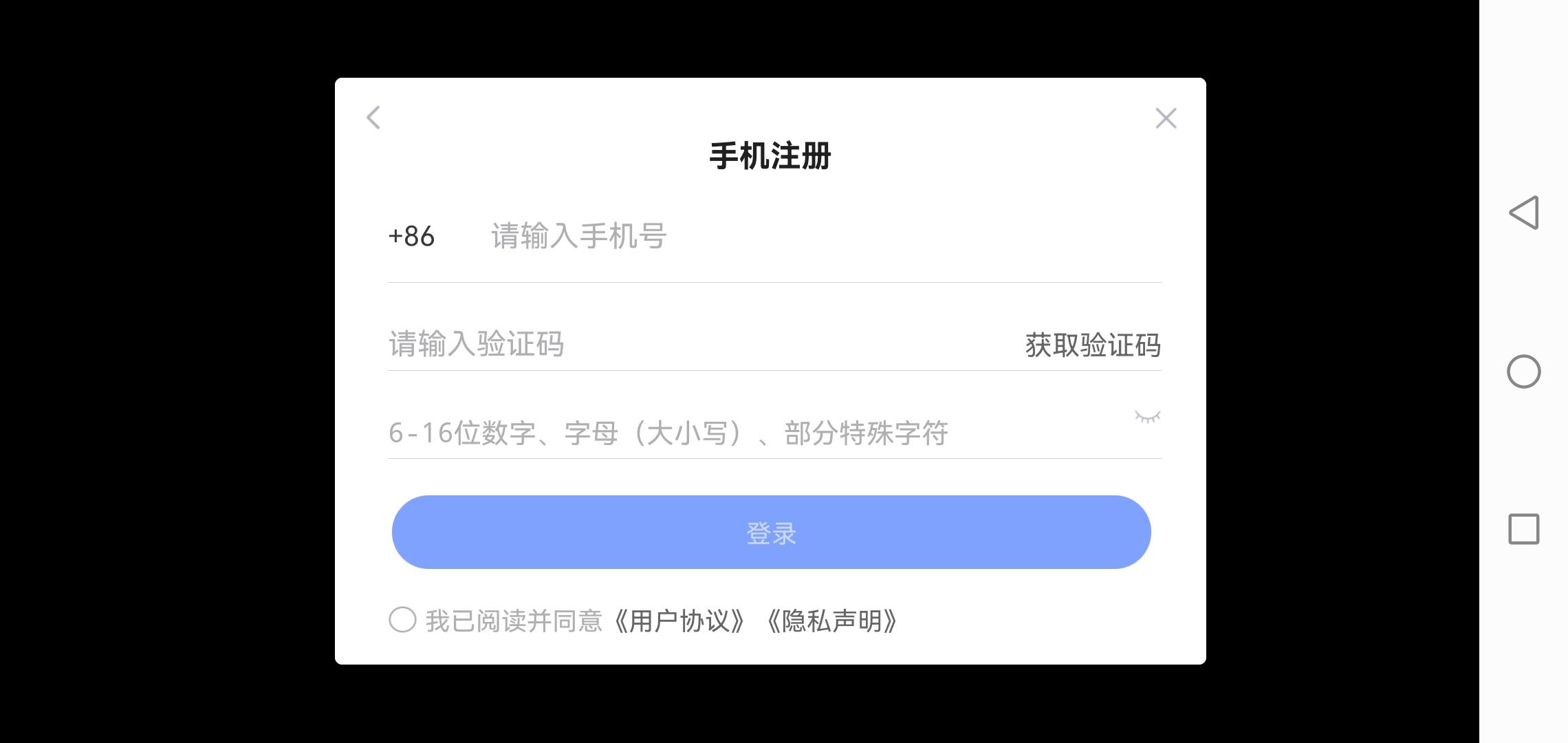1568x743 pixels.
Task: Click the white navigation bar background strip
Action: (1523, 654)
